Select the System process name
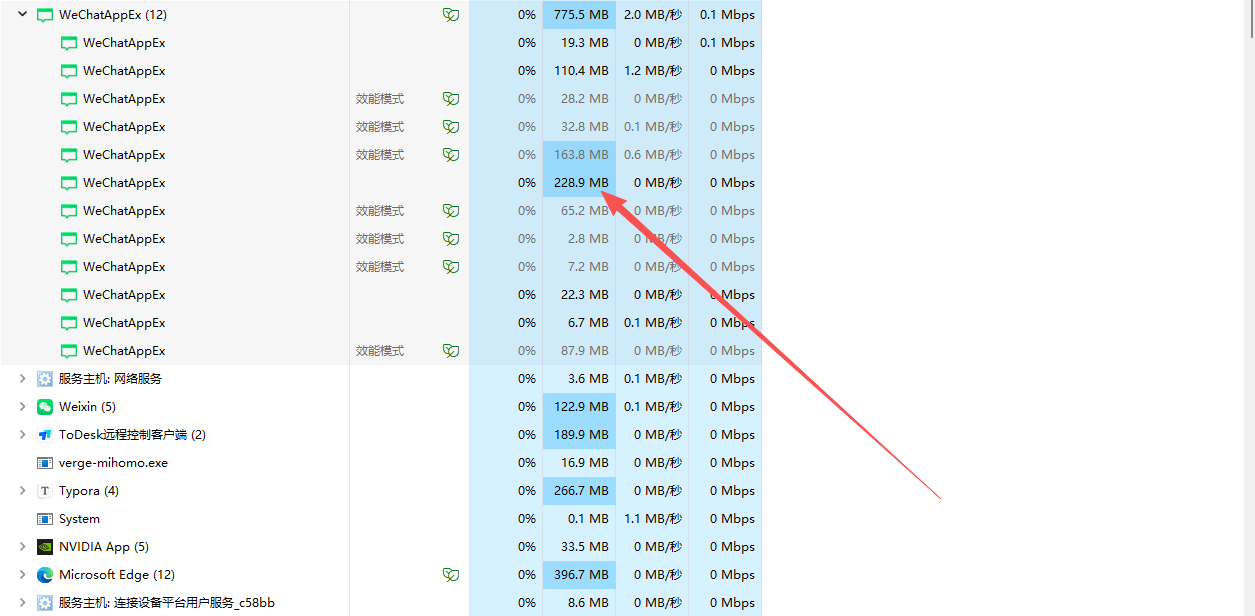This screenshot has height=616, width=1255. [79, 519]
